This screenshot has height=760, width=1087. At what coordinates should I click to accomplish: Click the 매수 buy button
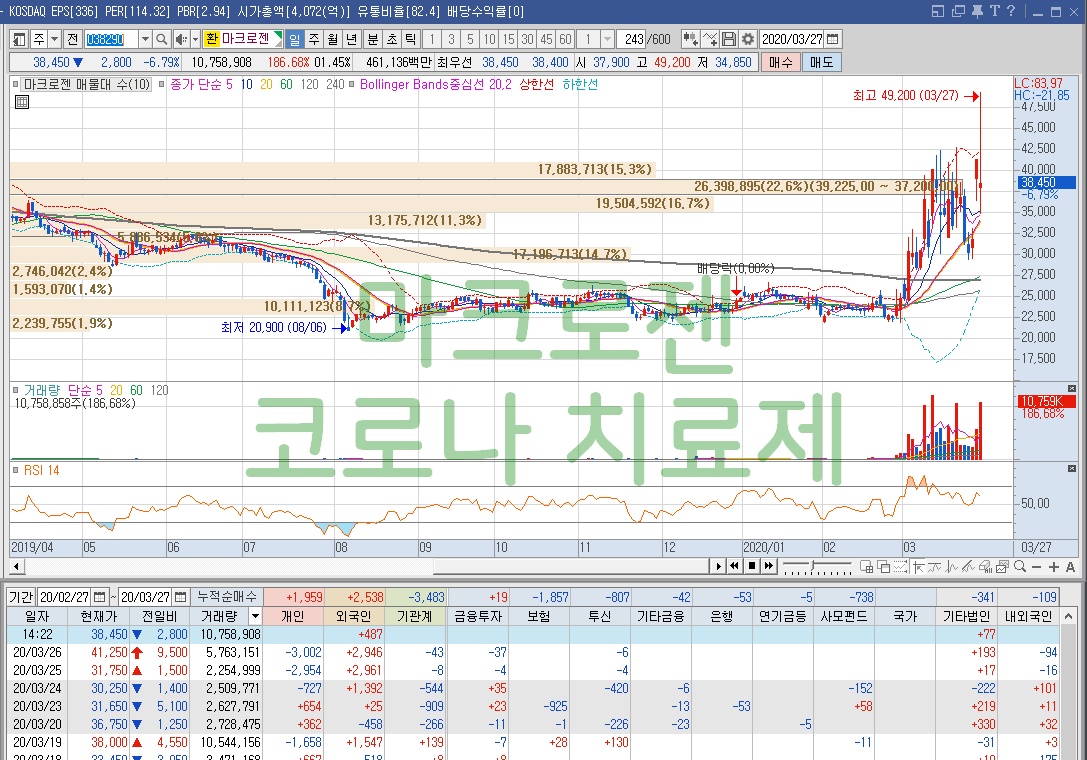coord(781,62)
